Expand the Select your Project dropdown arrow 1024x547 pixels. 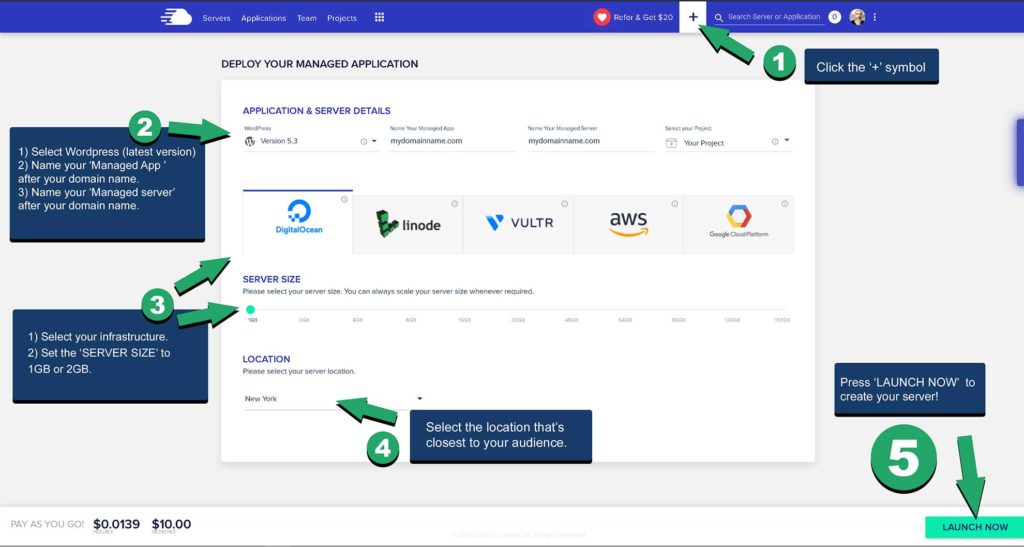[x=786, y=140]
